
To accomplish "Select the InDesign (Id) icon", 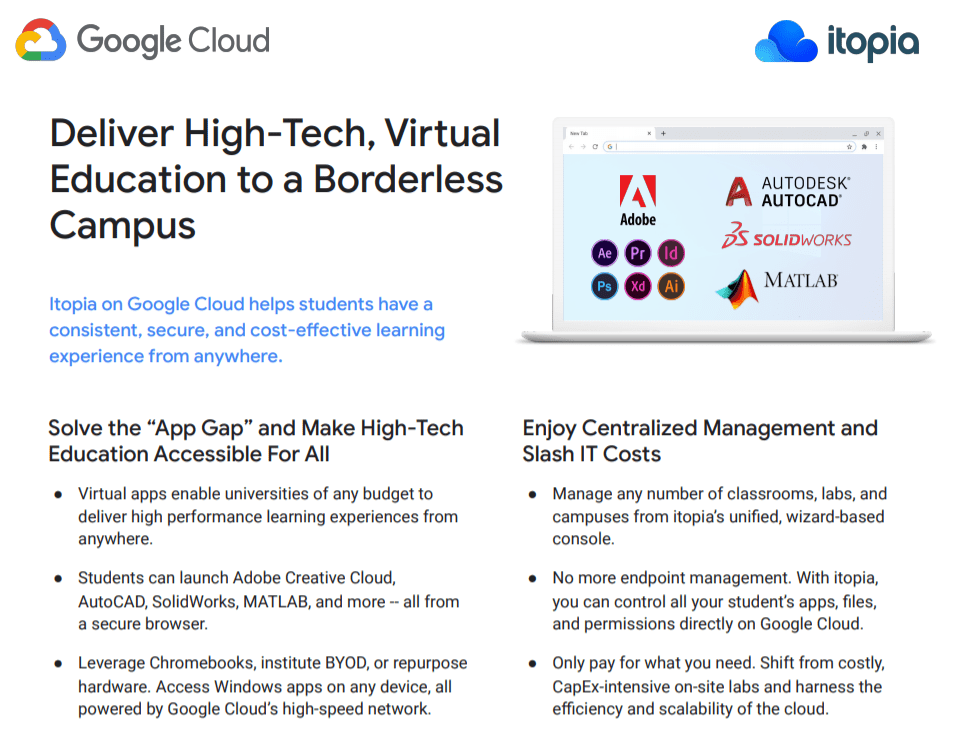I will click(671, 253).
